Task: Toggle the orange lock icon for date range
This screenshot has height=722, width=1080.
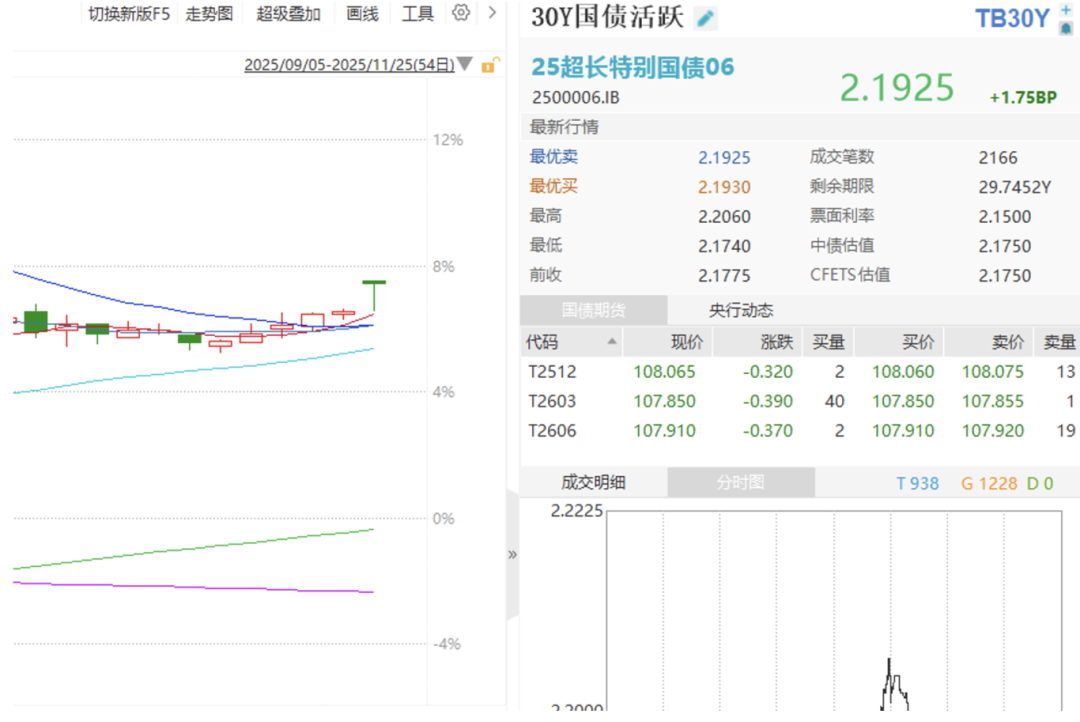Action: click(489, 66)
